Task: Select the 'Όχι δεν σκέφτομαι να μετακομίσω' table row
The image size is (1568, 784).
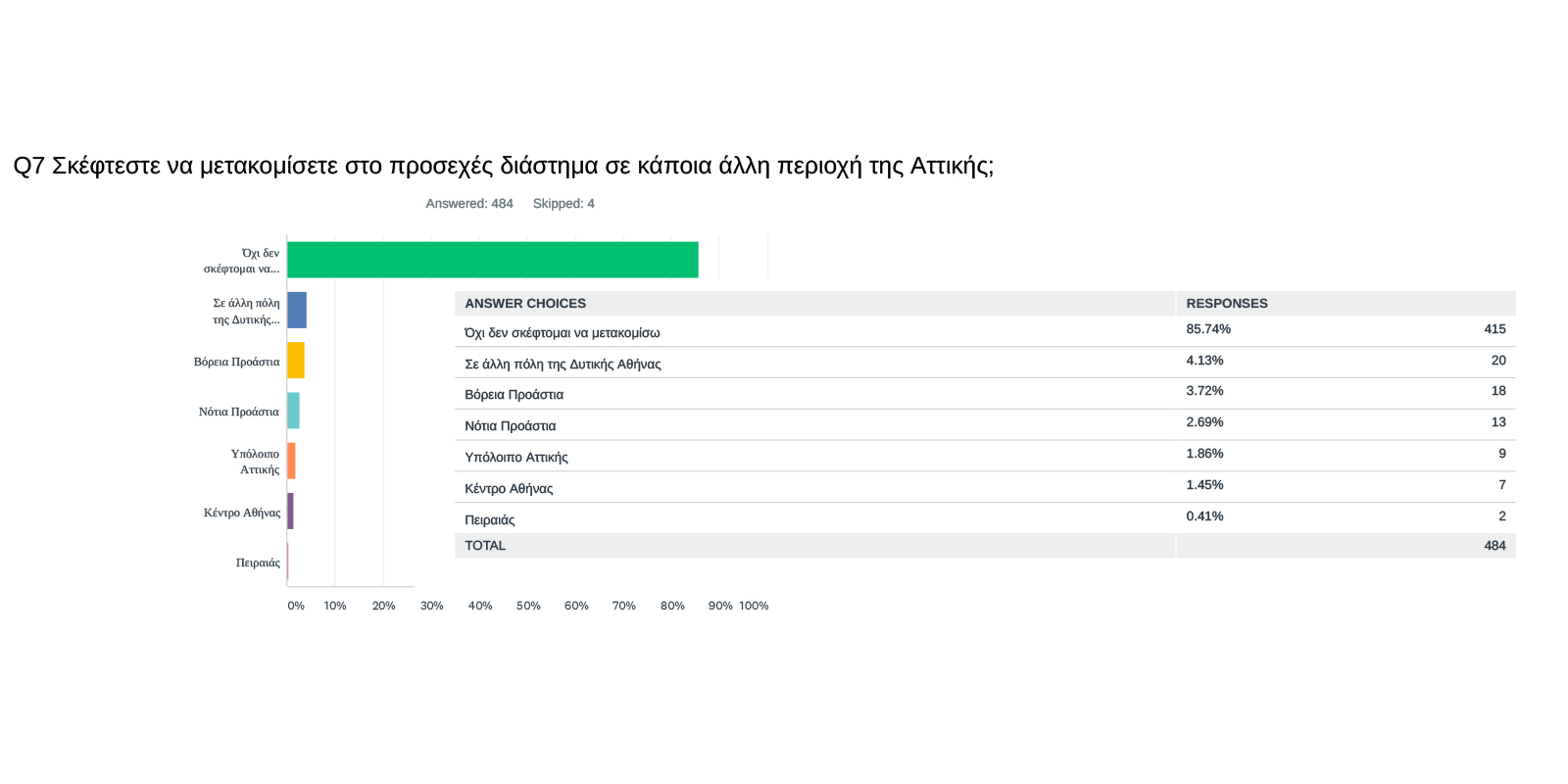Action: [x=562, y=333]
